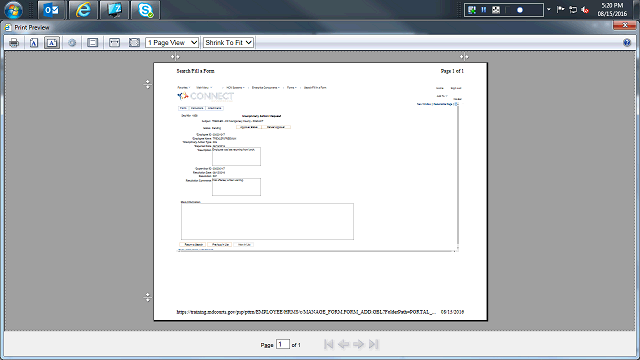This screenshot has height=360, width=640.
Task: Select View Full Page icon
Action: pos(134,42)
